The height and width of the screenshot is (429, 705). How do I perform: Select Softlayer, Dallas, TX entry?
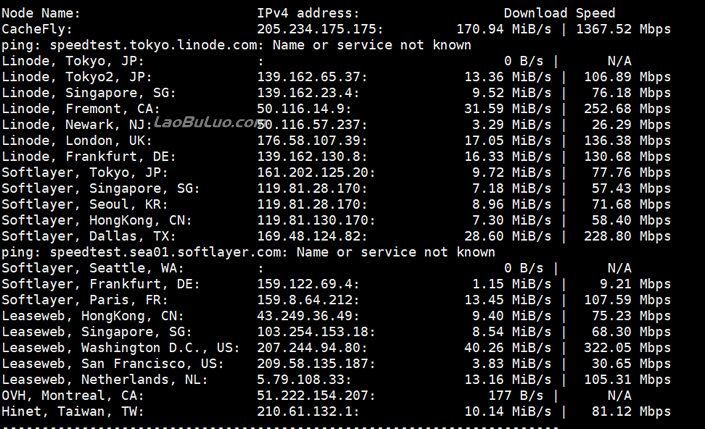[89, 237]
